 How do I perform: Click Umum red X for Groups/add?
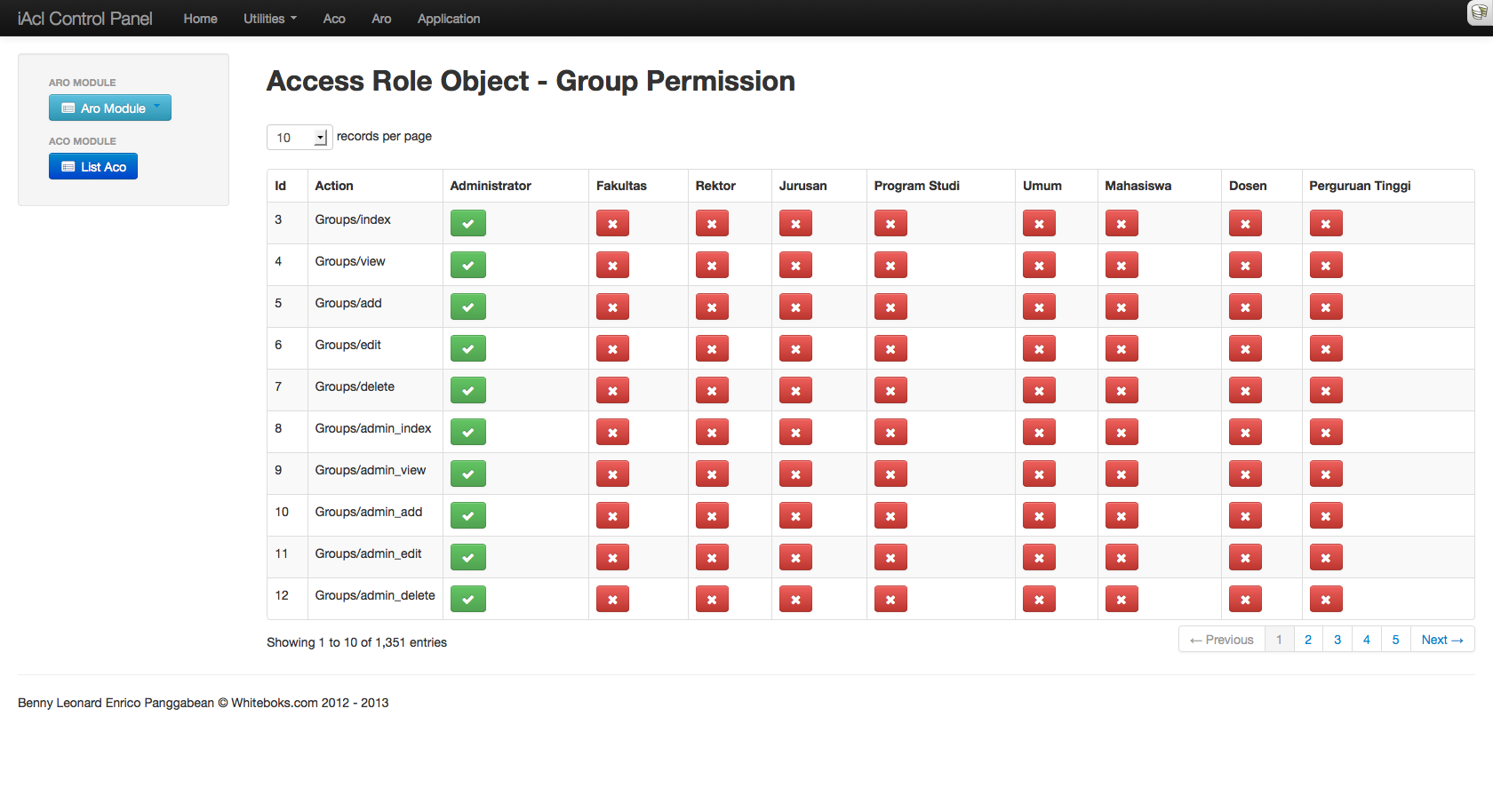tap(1039, 306)
